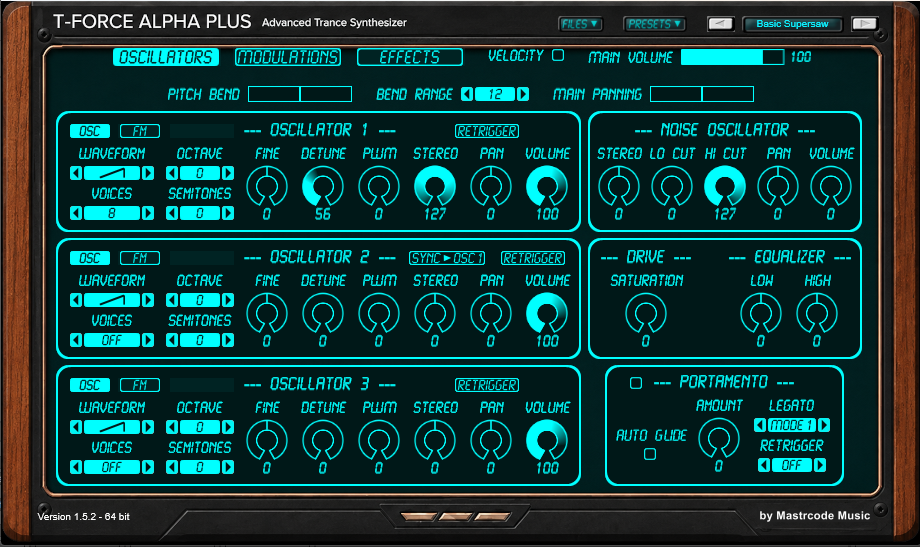Decrease Bend Range with left arrow
This screenshot has width=920, height=547.
point(467,94)
